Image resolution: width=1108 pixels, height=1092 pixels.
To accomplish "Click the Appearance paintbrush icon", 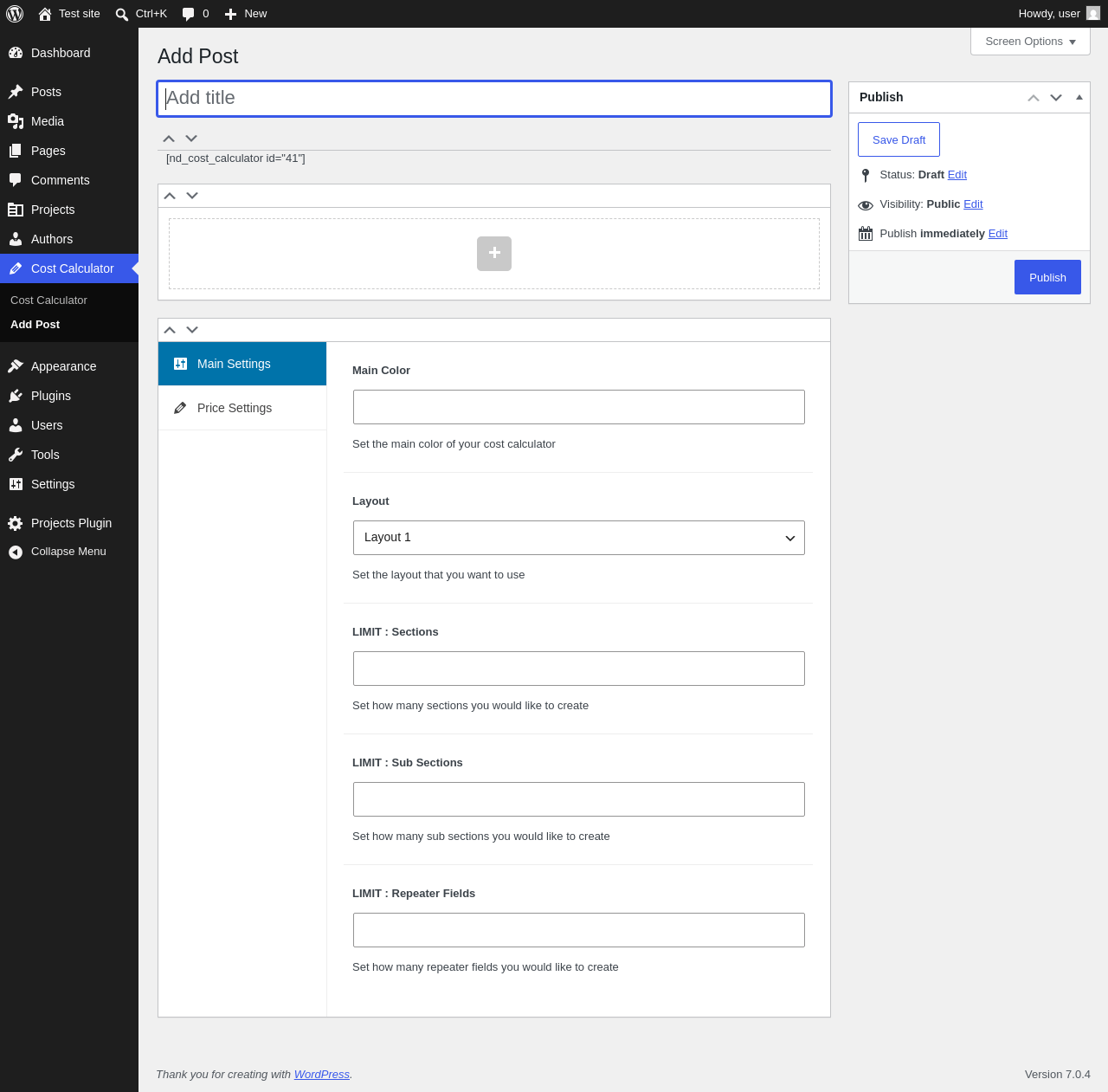I will point(16,366).
